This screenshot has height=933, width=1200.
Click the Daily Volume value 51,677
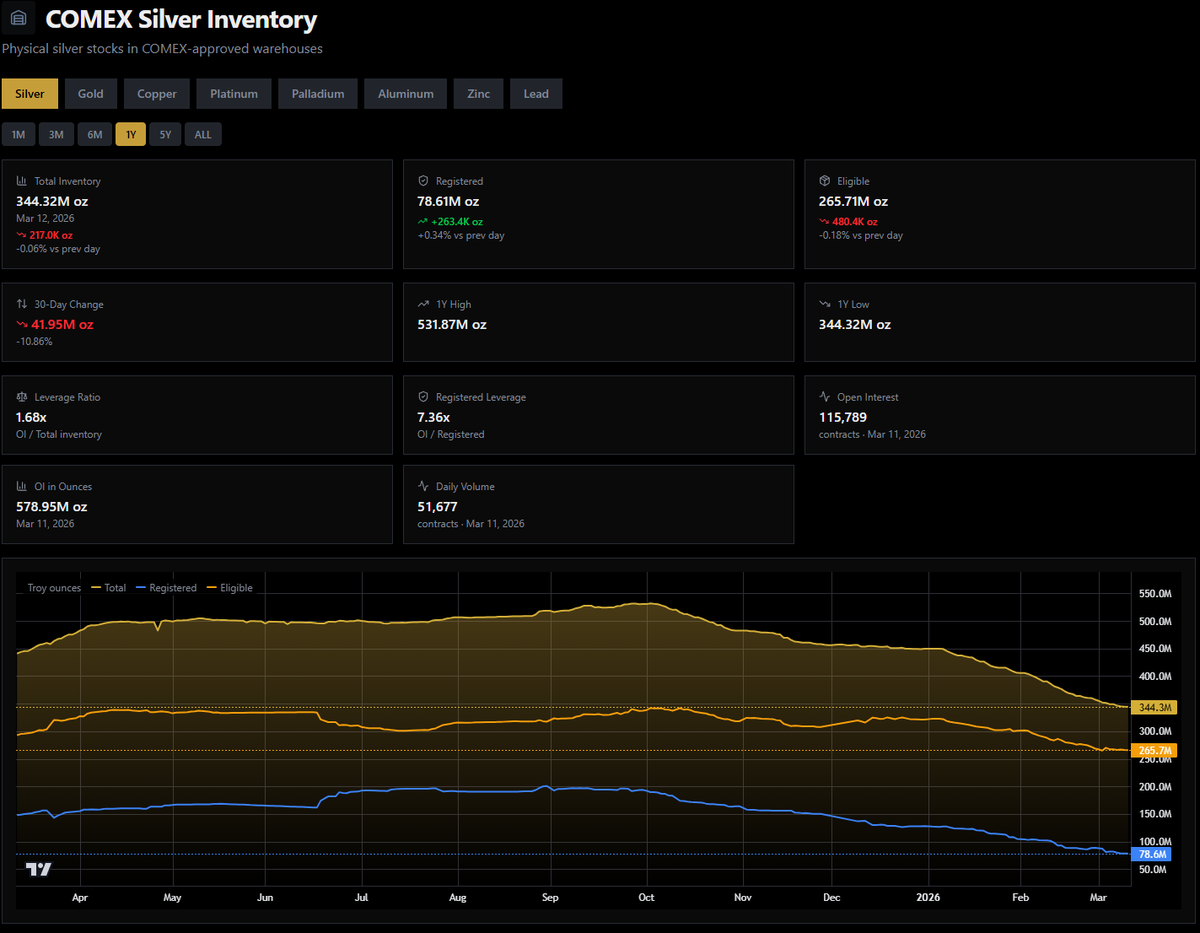point(437,506)
